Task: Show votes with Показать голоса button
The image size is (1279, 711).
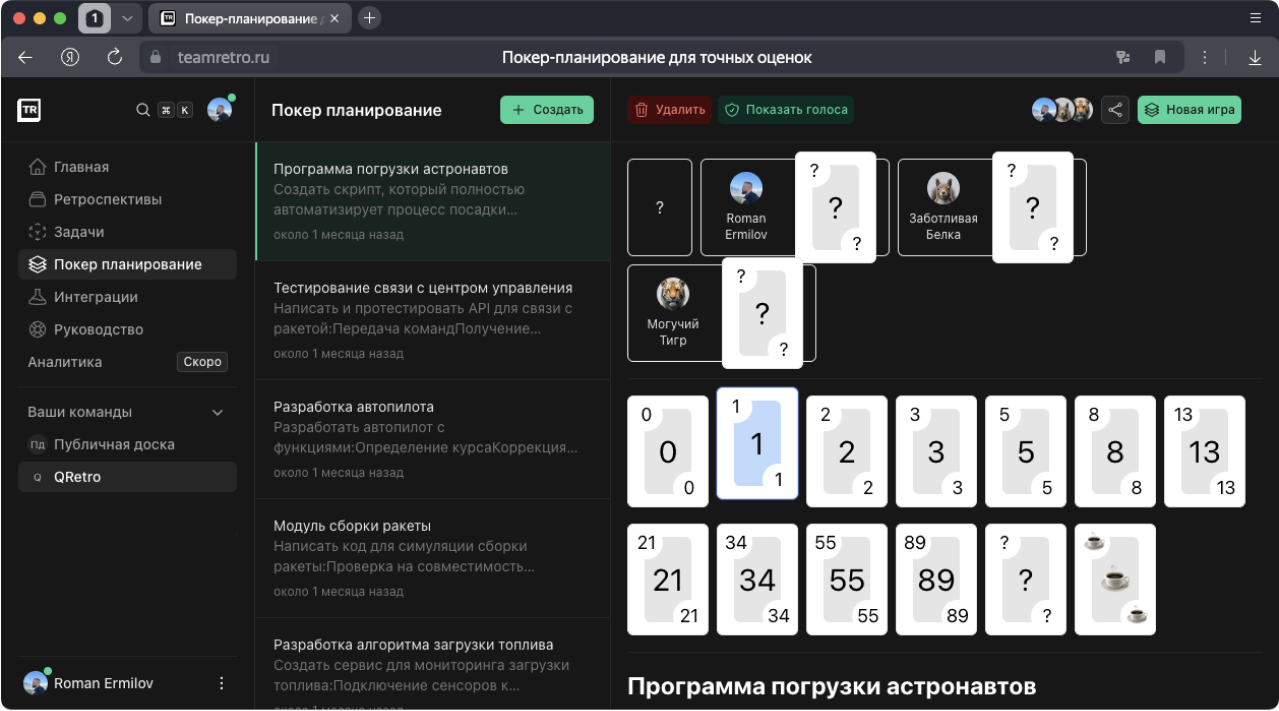Action: (785, 110)
